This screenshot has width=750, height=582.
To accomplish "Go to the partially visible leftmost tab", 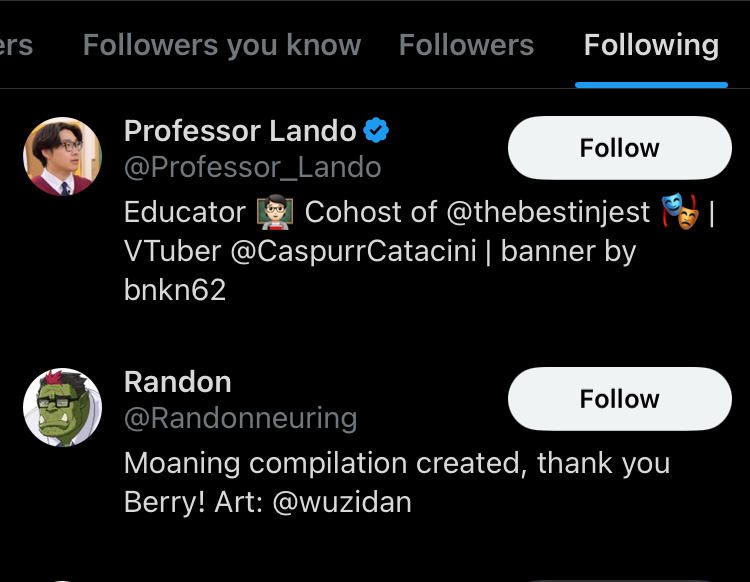I will coord(16,45).
